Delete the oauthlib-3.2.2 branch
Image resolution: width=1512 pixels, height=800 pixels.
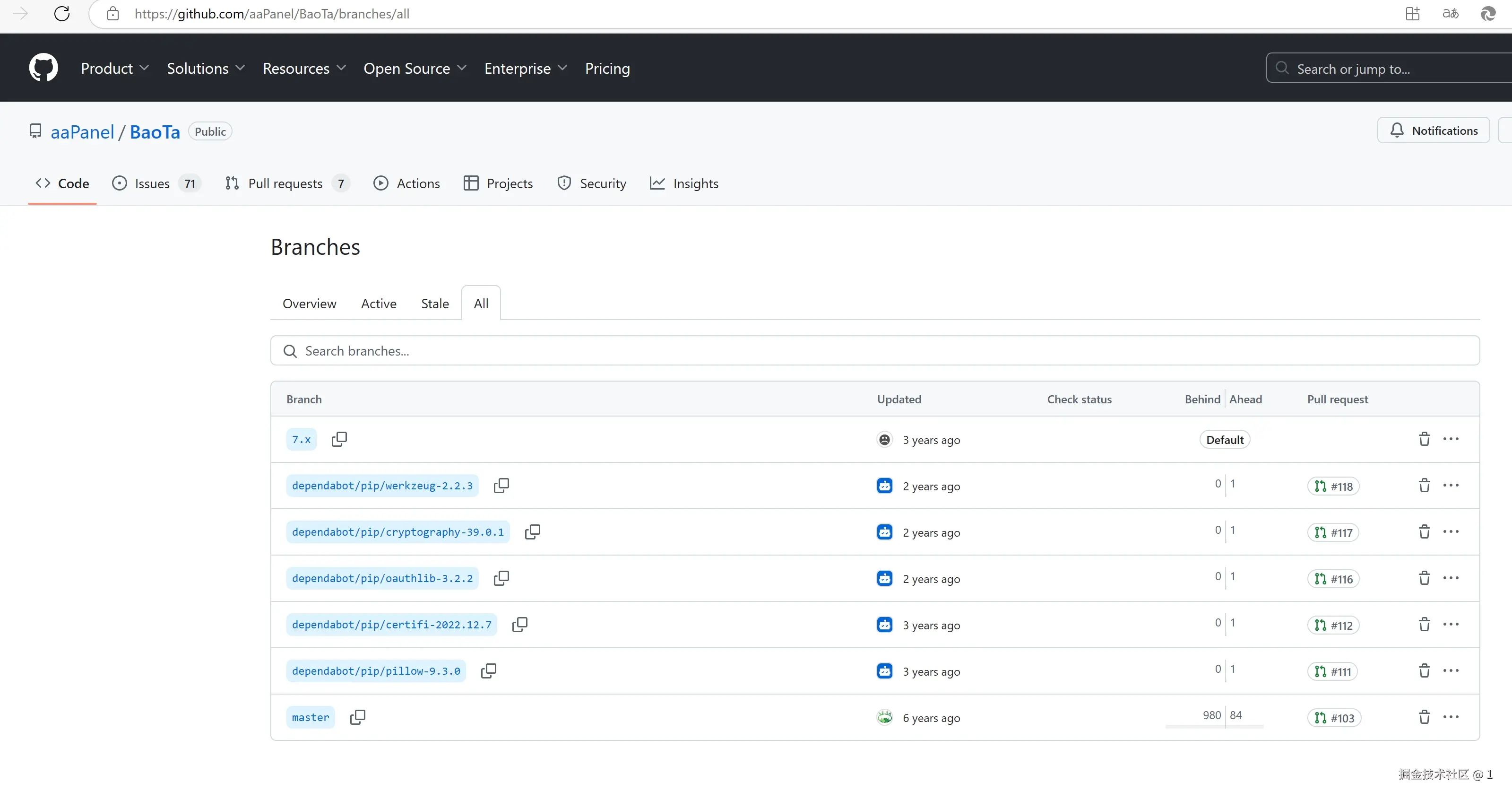coord(1424,578)
